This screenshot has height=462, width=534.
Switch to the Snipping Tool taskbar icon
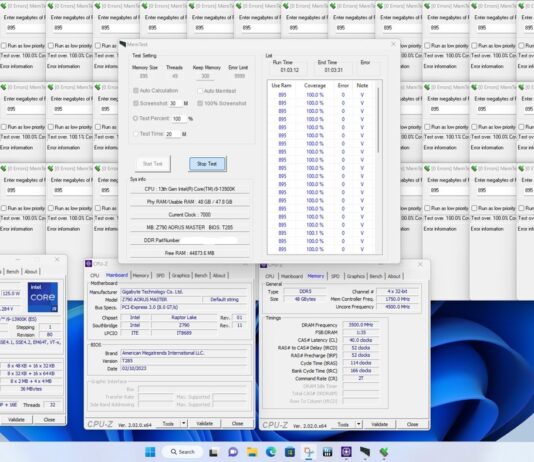coord(309,452)
